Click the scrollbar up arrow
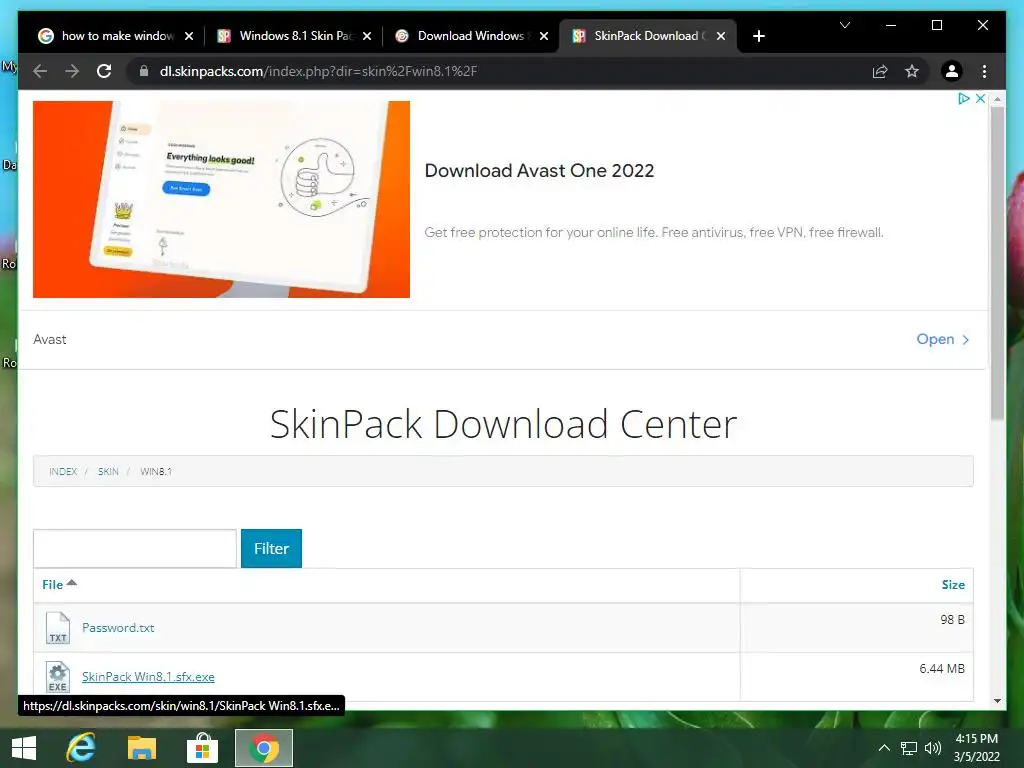 click(997, 99)
